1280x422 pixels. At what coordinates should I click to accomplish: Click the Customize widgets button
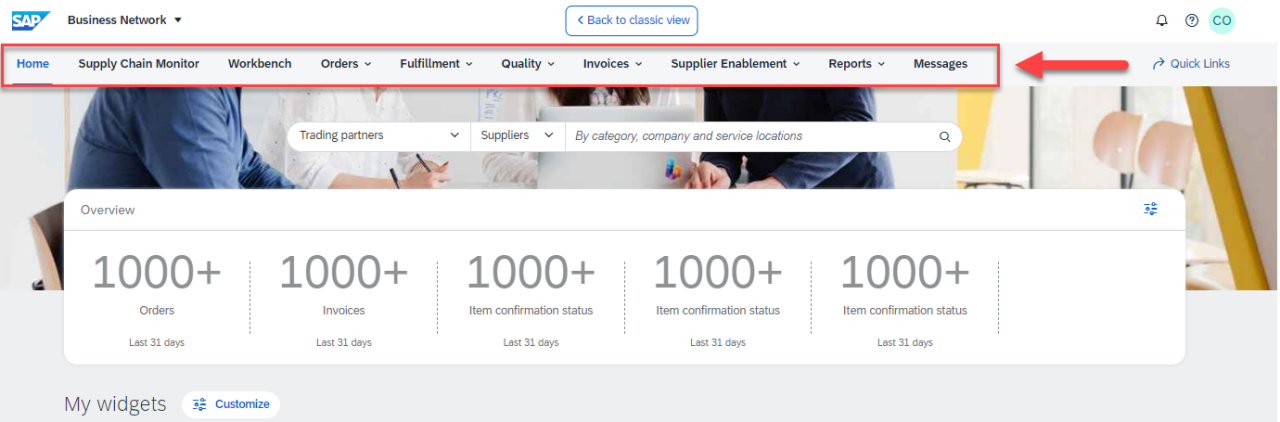pyautogui.click(x=231, y=404)
